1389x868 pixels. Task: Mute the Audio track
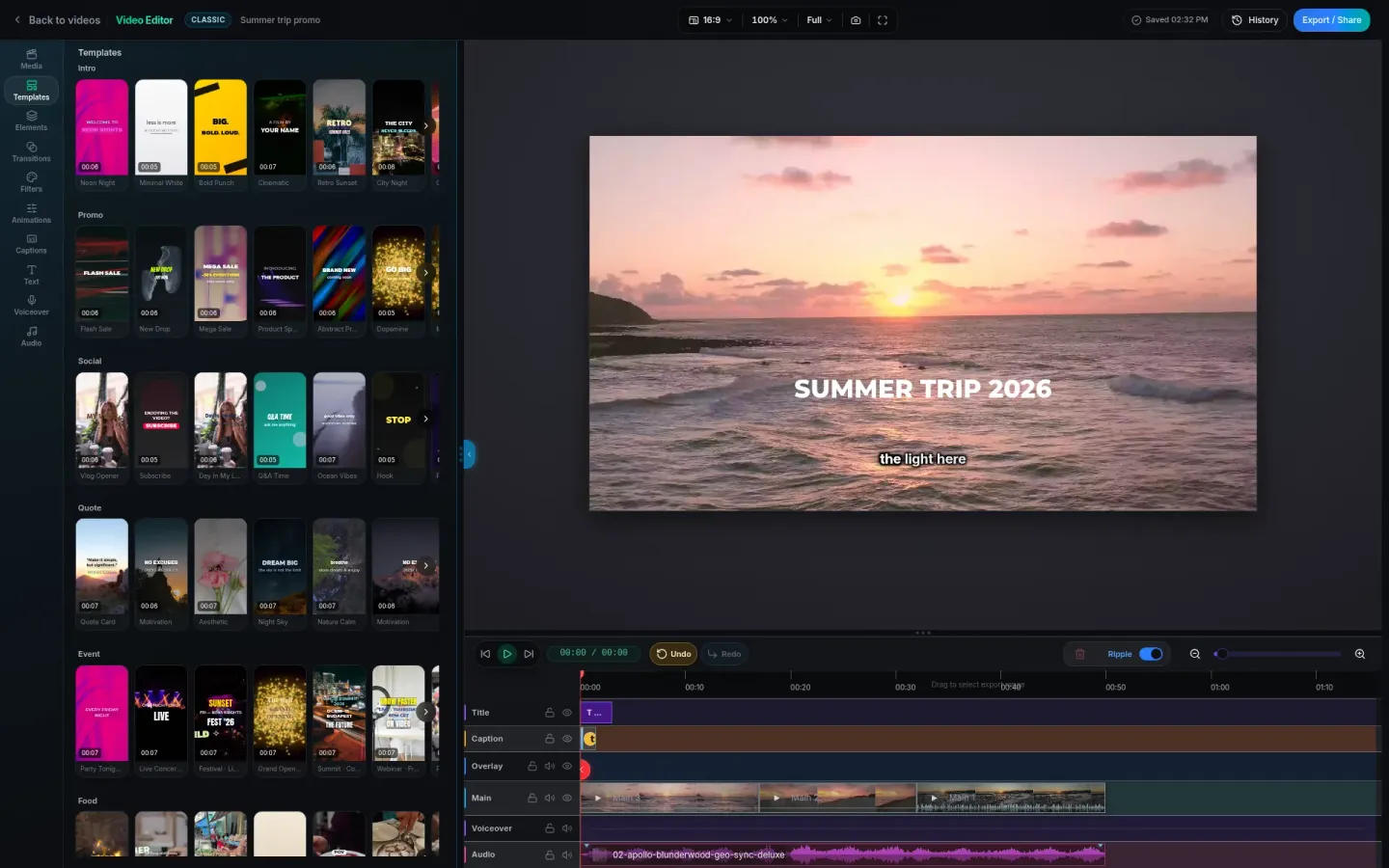pos(567,854)
